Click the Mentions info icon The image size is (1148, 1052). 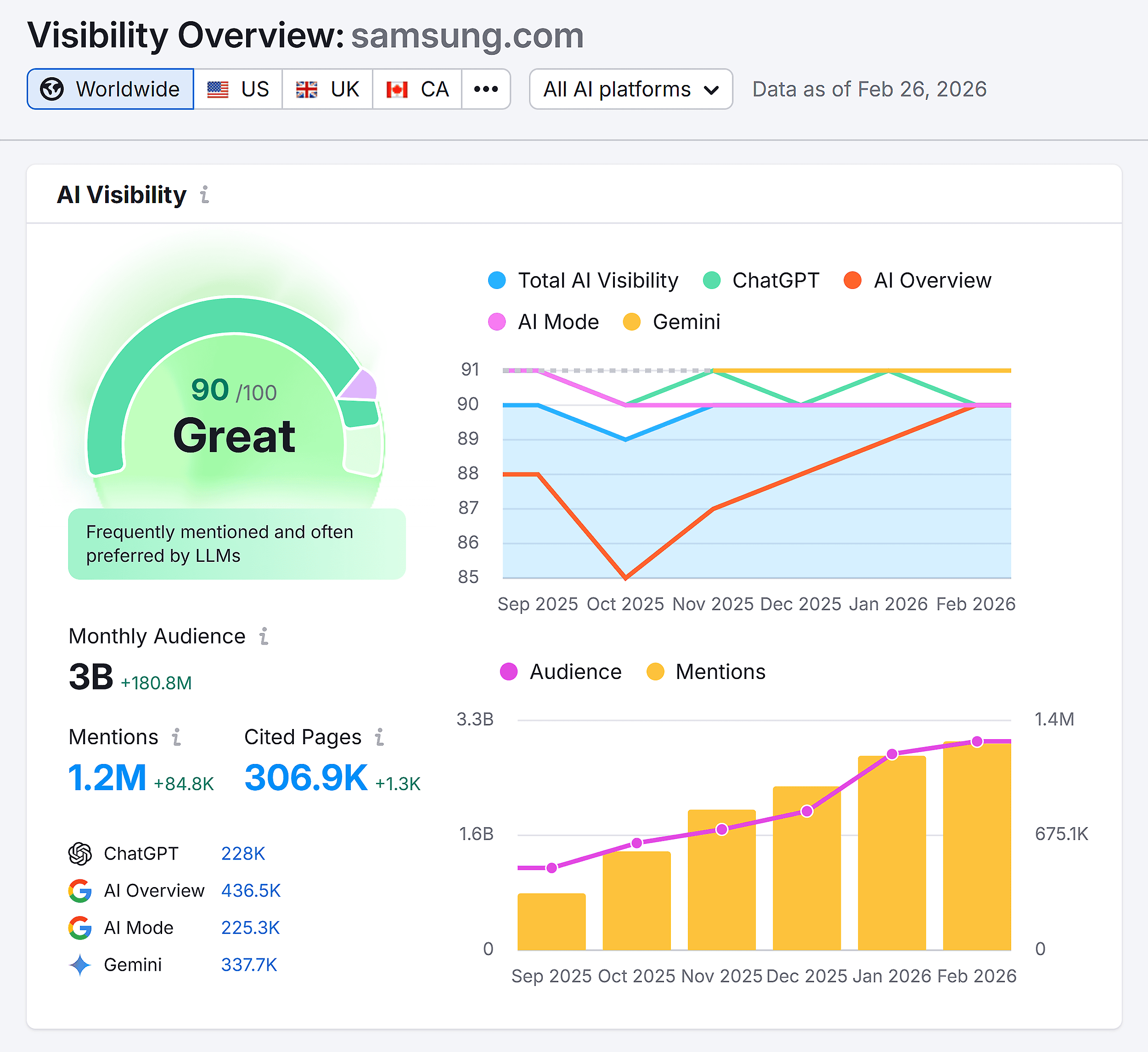coord(176,737)
